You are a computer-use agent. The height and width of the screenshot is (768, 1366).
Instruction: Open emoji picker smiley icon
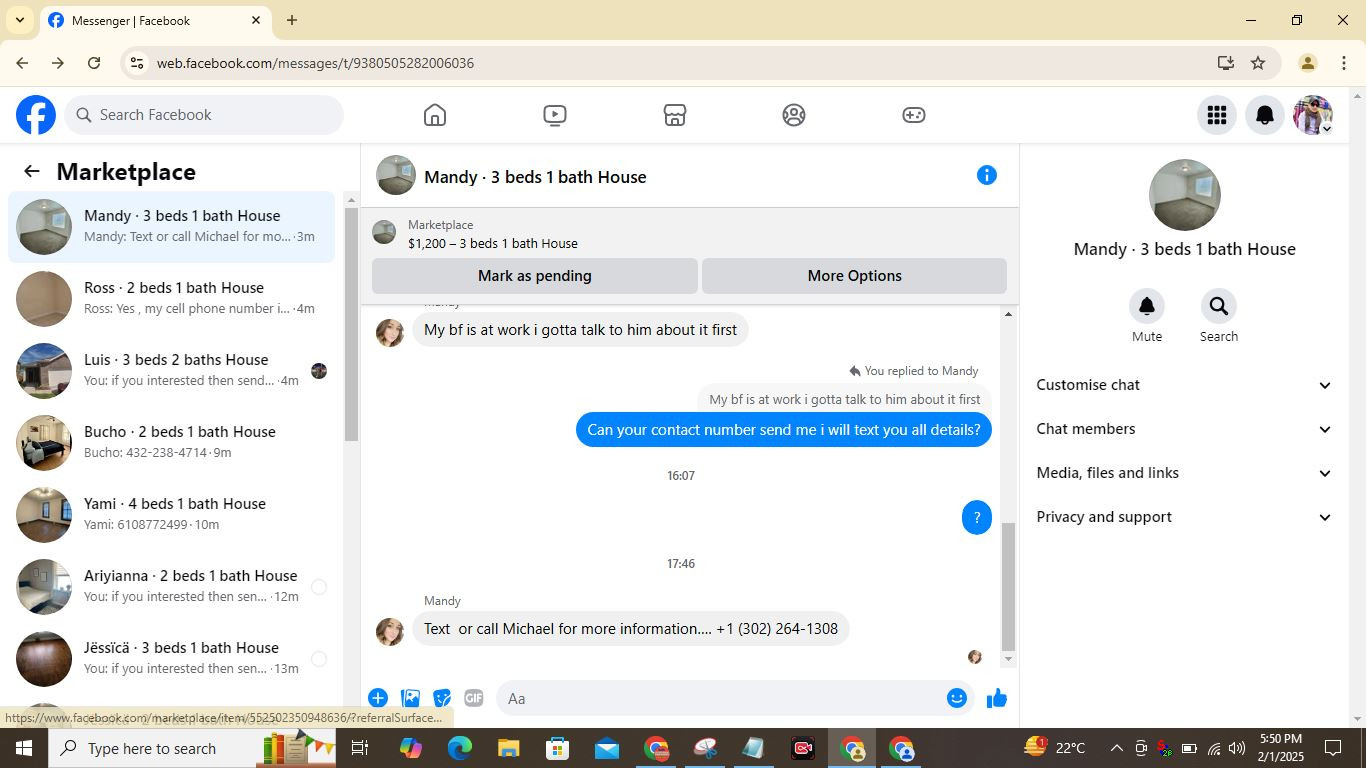957,698
